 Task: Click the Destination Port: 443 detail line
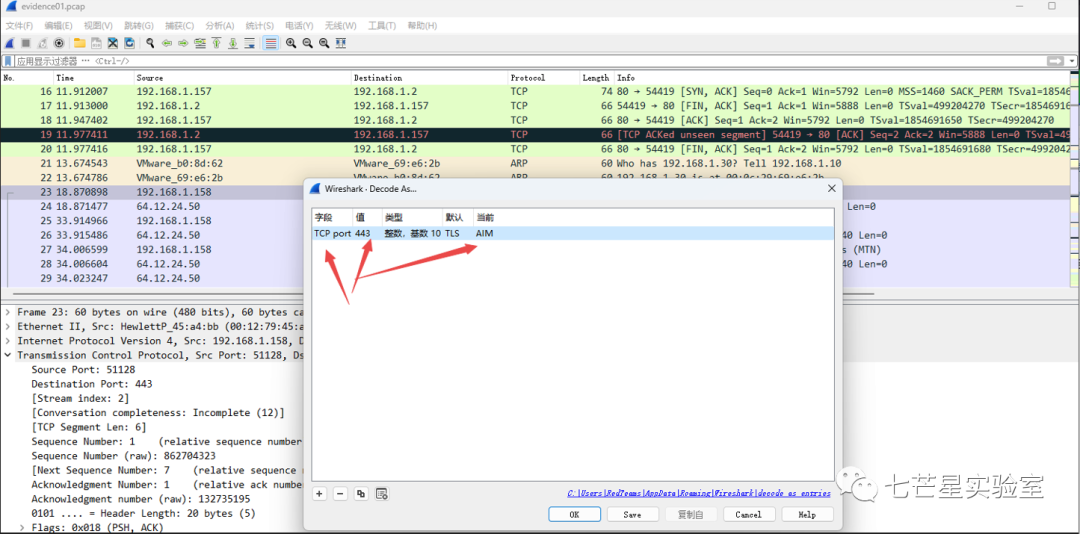tap(92, 384)
